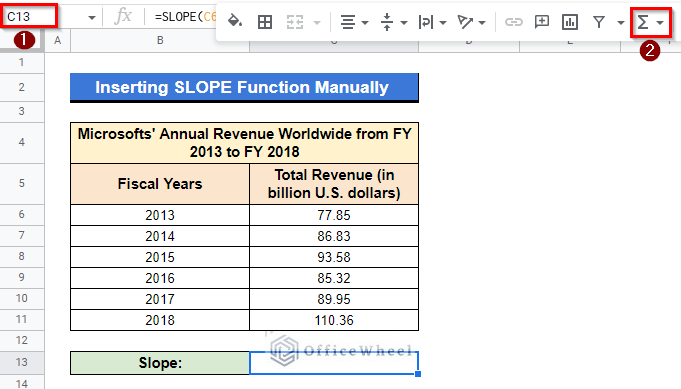681x389 pixels.
Task: Select row 13 header
Action: coord(22,362)
